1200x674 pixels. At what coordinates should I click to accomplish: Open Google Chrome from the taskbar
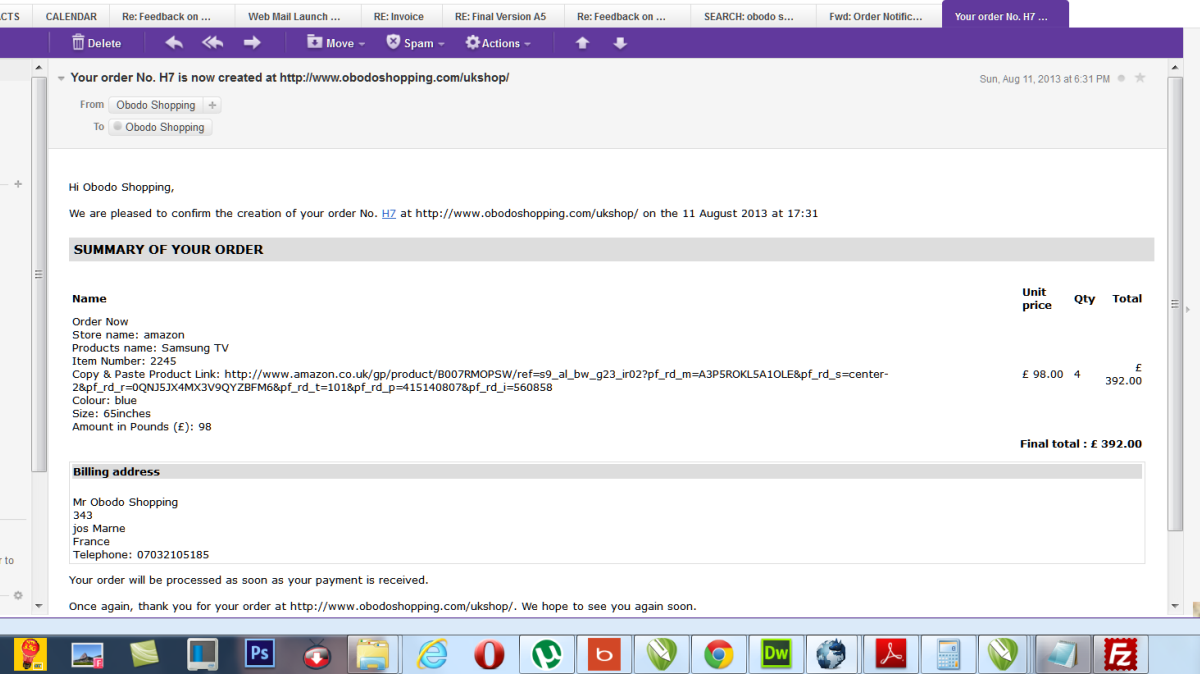pos(718,654)
